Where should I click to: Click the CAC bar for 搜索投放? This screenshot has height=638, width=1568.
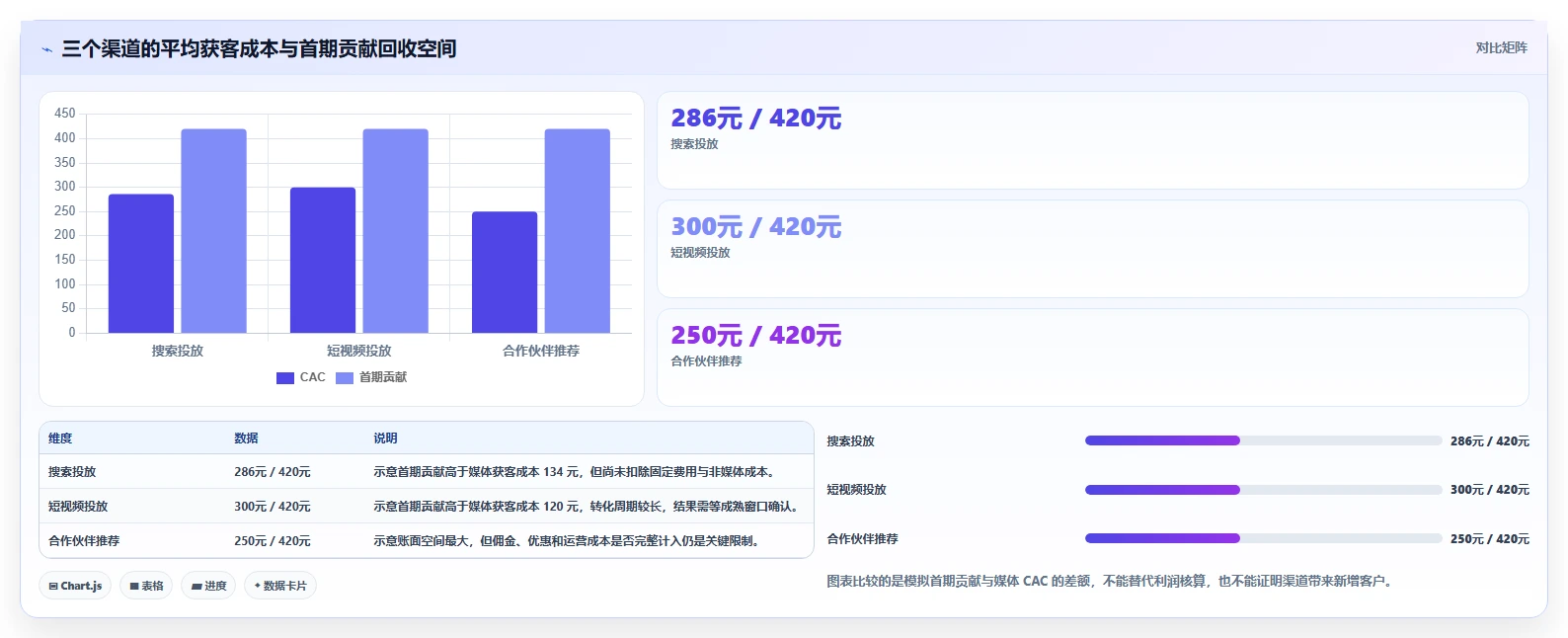click(141, 264)
